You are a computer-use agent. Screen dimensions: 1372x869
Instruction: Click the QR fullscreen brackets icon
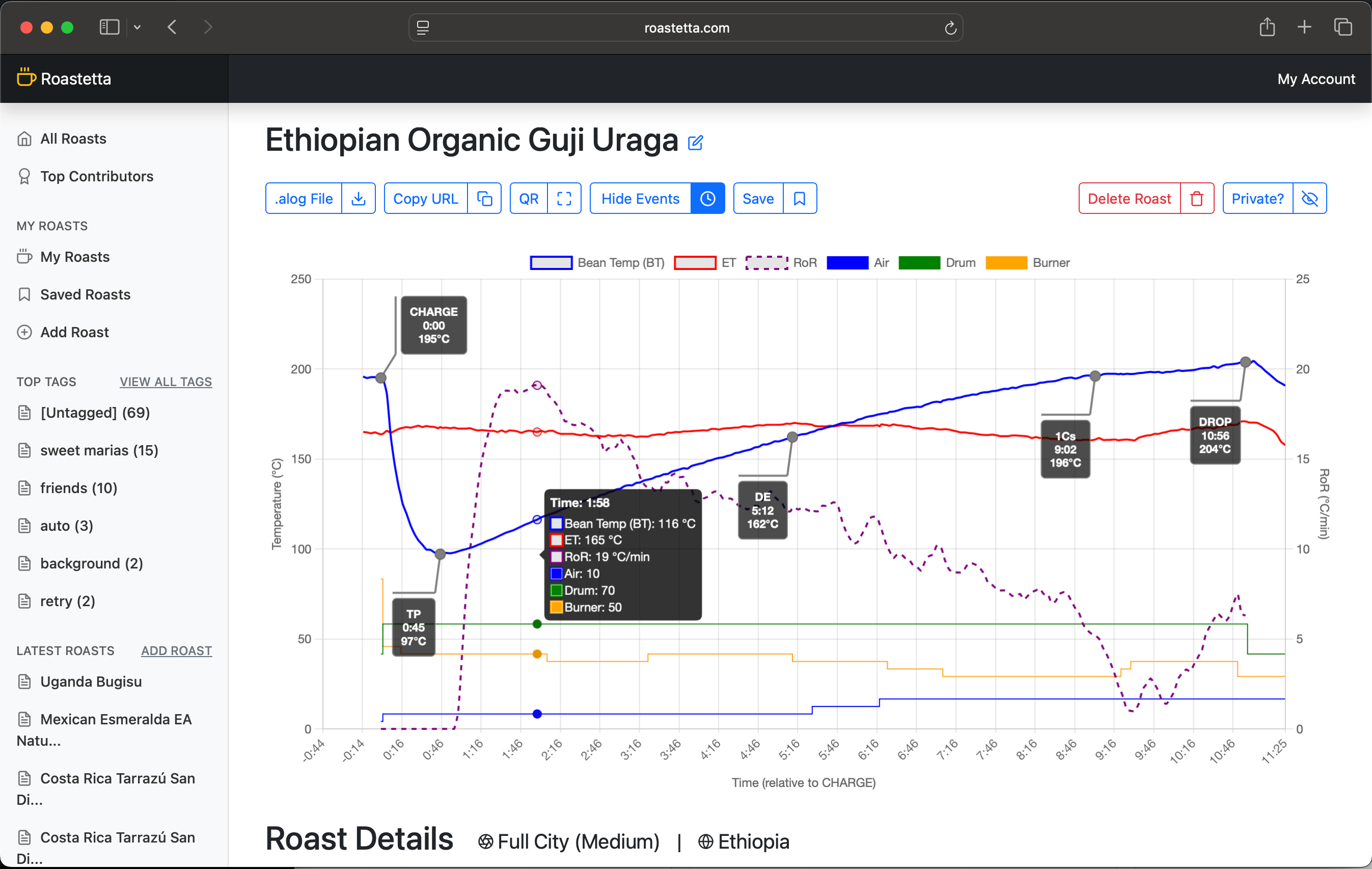tap(564, 199)
